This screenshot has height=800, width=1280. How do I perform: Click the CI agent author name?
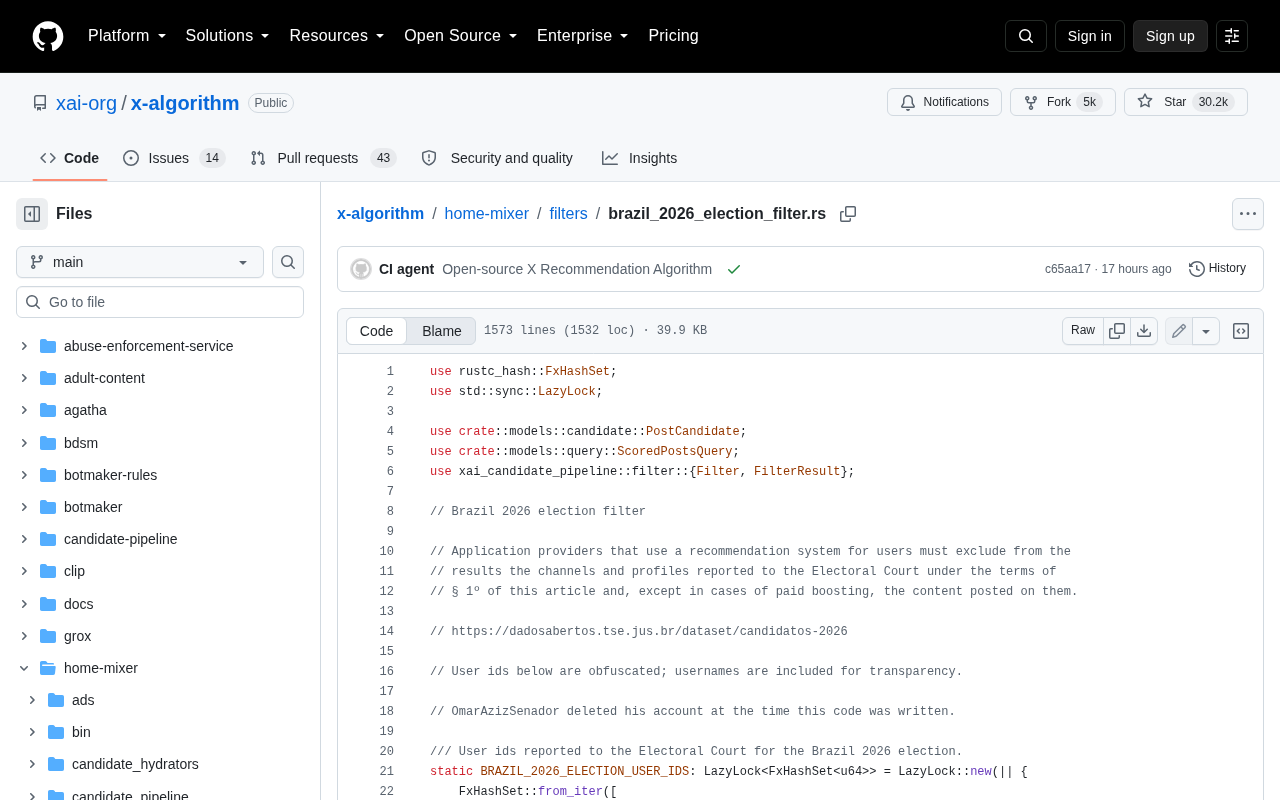[x=406, y=269]
